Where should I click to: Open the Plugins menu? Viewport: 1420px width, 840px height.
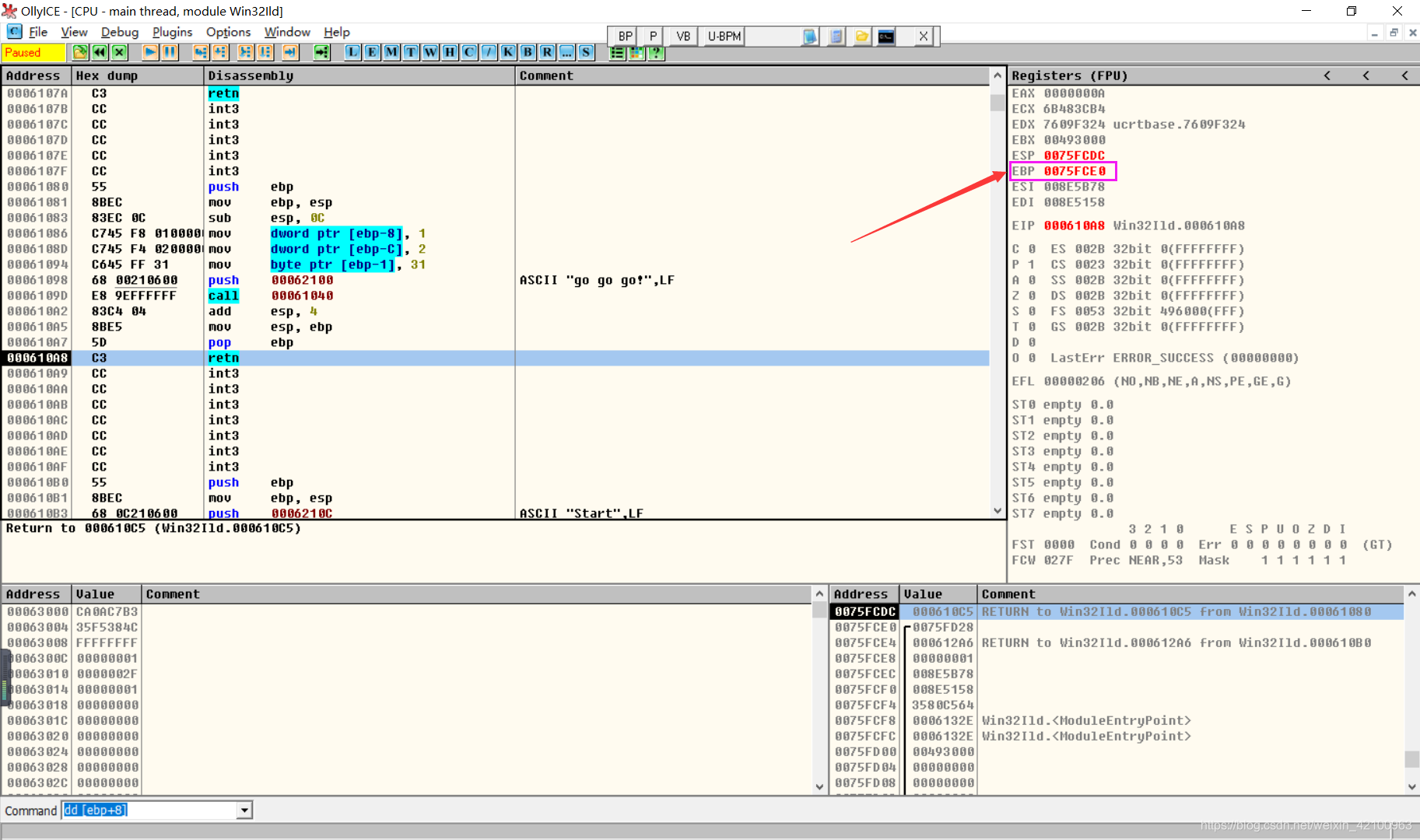[172, 32]
